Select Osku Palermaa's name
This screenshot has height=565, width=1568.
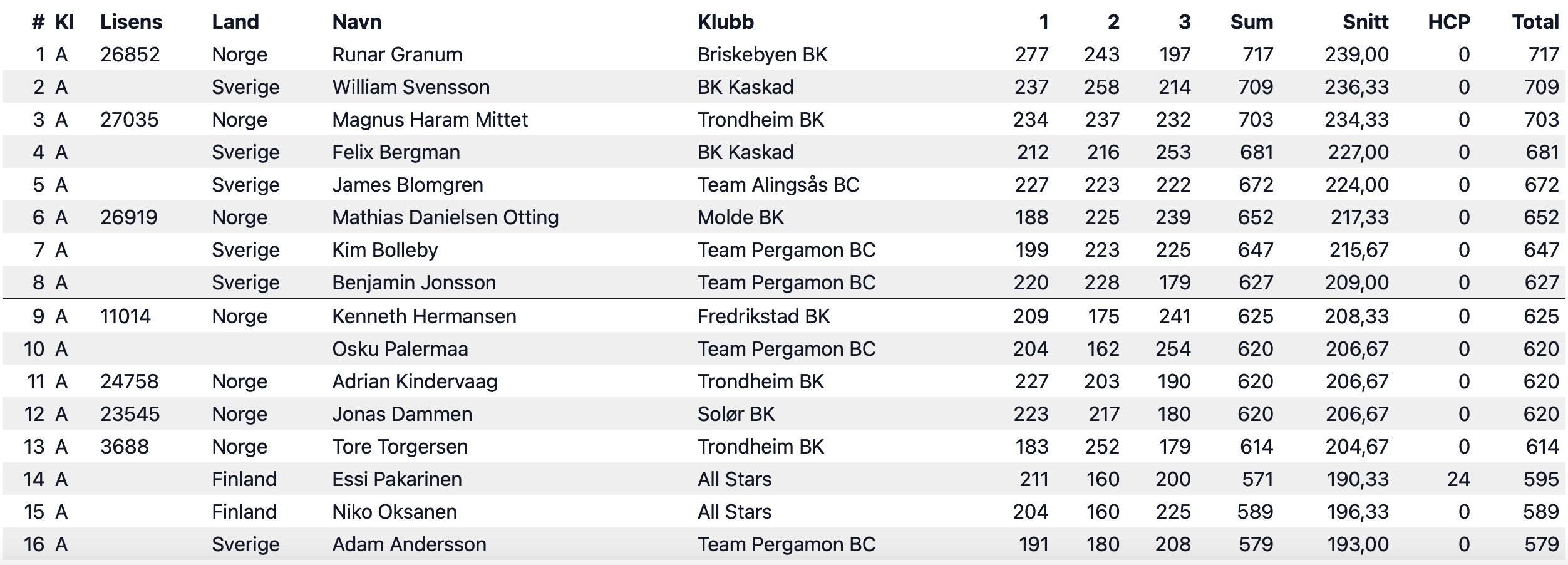400,349
